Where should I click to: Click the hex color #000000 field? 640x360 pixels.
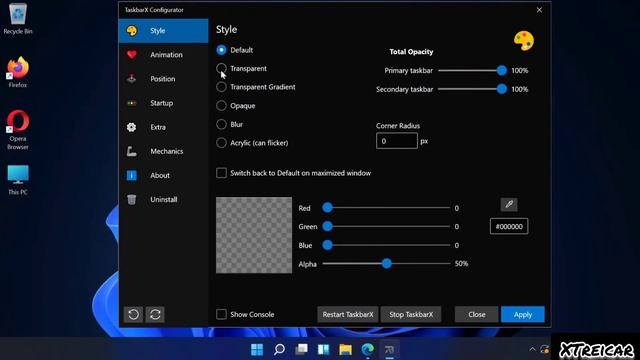[509, 227]
